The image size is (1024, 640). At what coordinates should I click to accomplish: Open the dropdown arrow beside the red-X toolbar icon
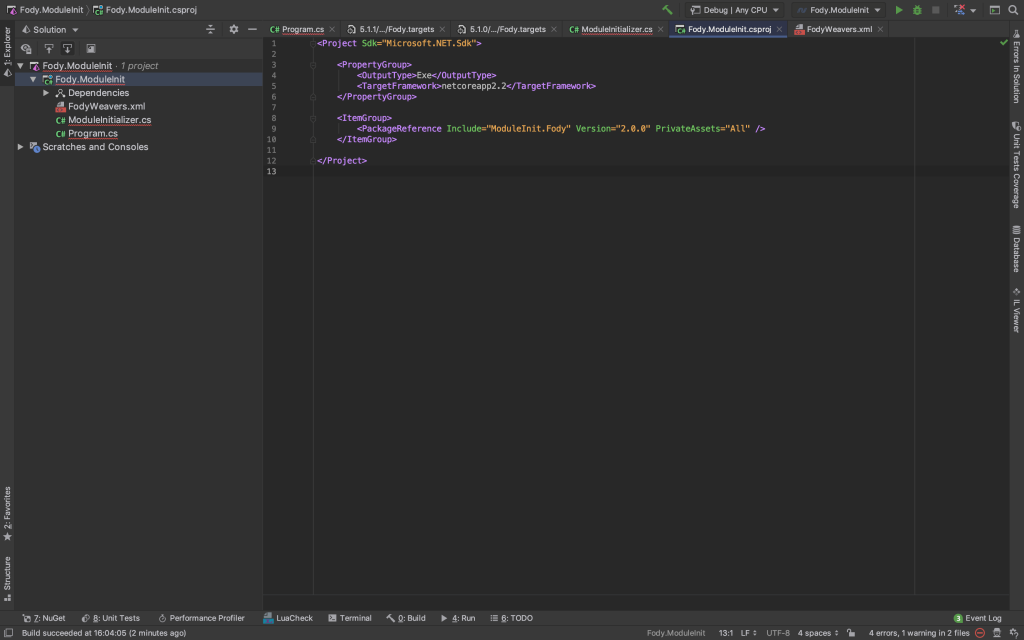click(x=973, y=10)
